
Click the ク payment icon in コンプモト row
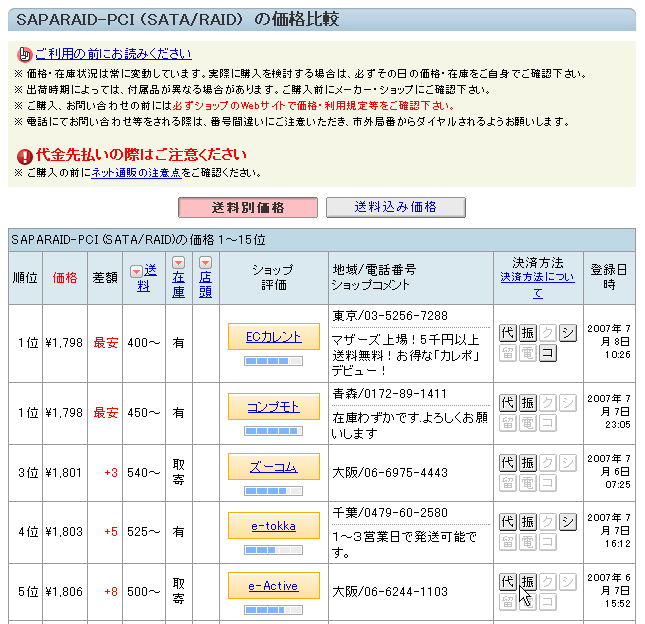pyautogui.click(x=548, y=403)
